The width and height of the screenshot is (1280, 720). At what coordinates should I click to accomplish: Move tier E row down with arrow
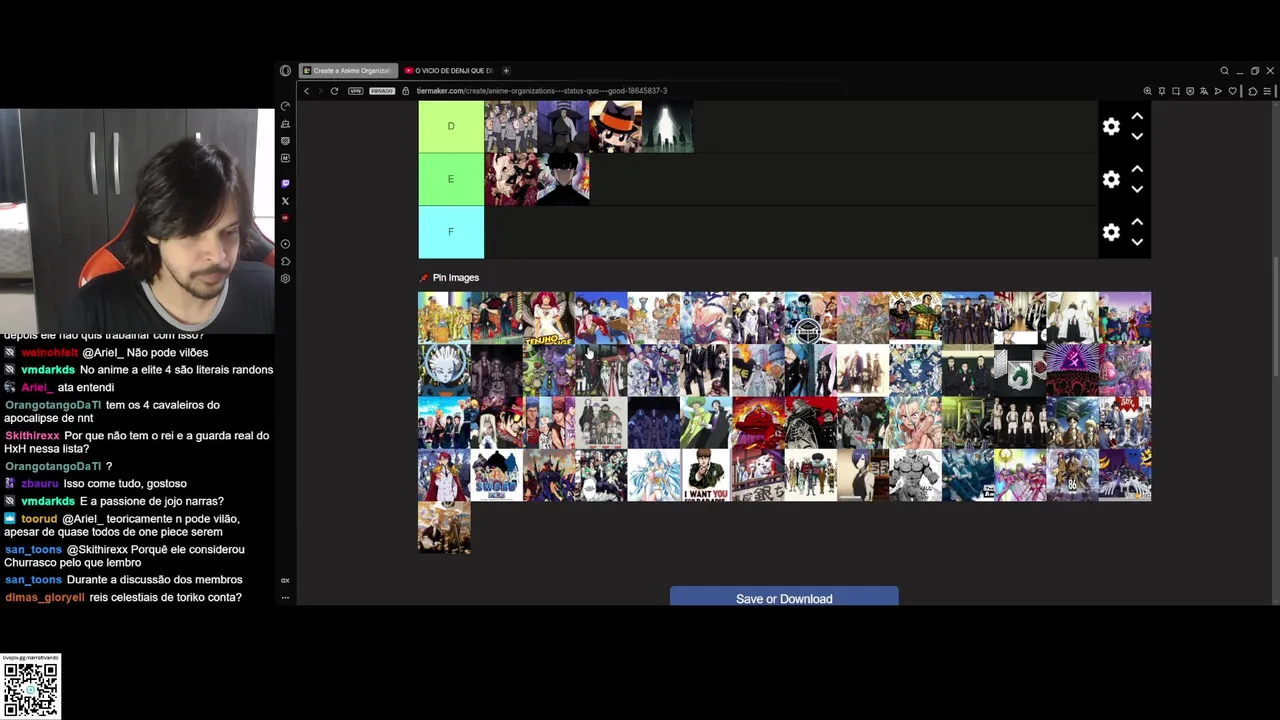click(1137, 190)
